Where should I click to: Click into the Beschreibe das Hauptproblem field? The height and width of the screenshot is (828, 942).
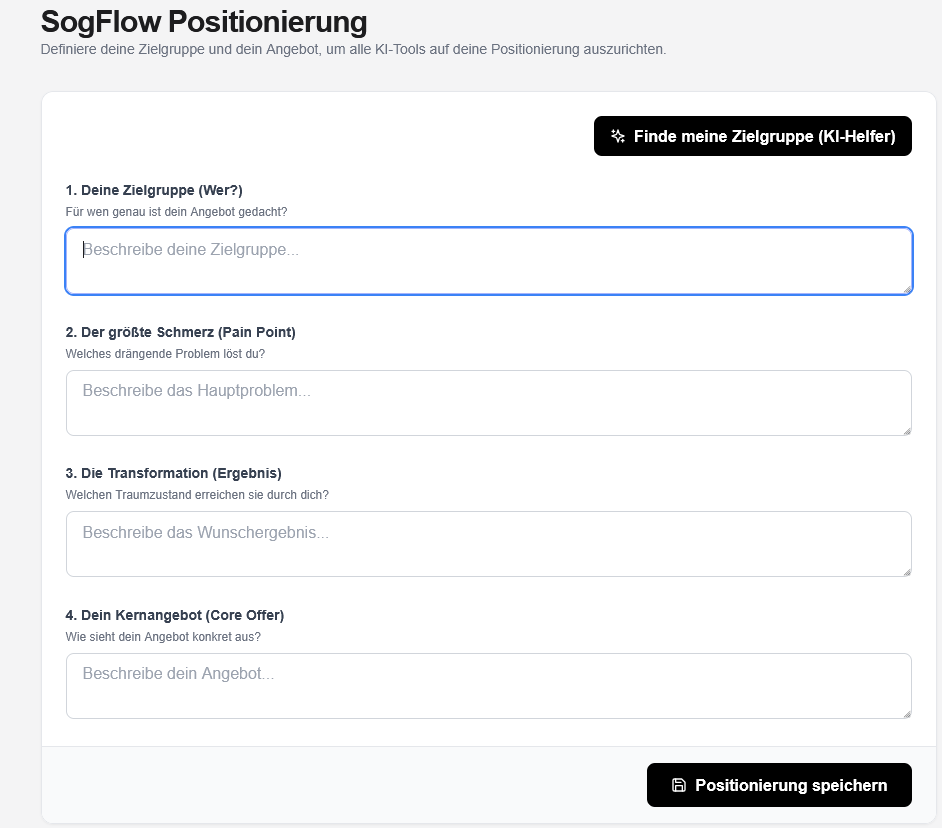[x=489, y=403]
